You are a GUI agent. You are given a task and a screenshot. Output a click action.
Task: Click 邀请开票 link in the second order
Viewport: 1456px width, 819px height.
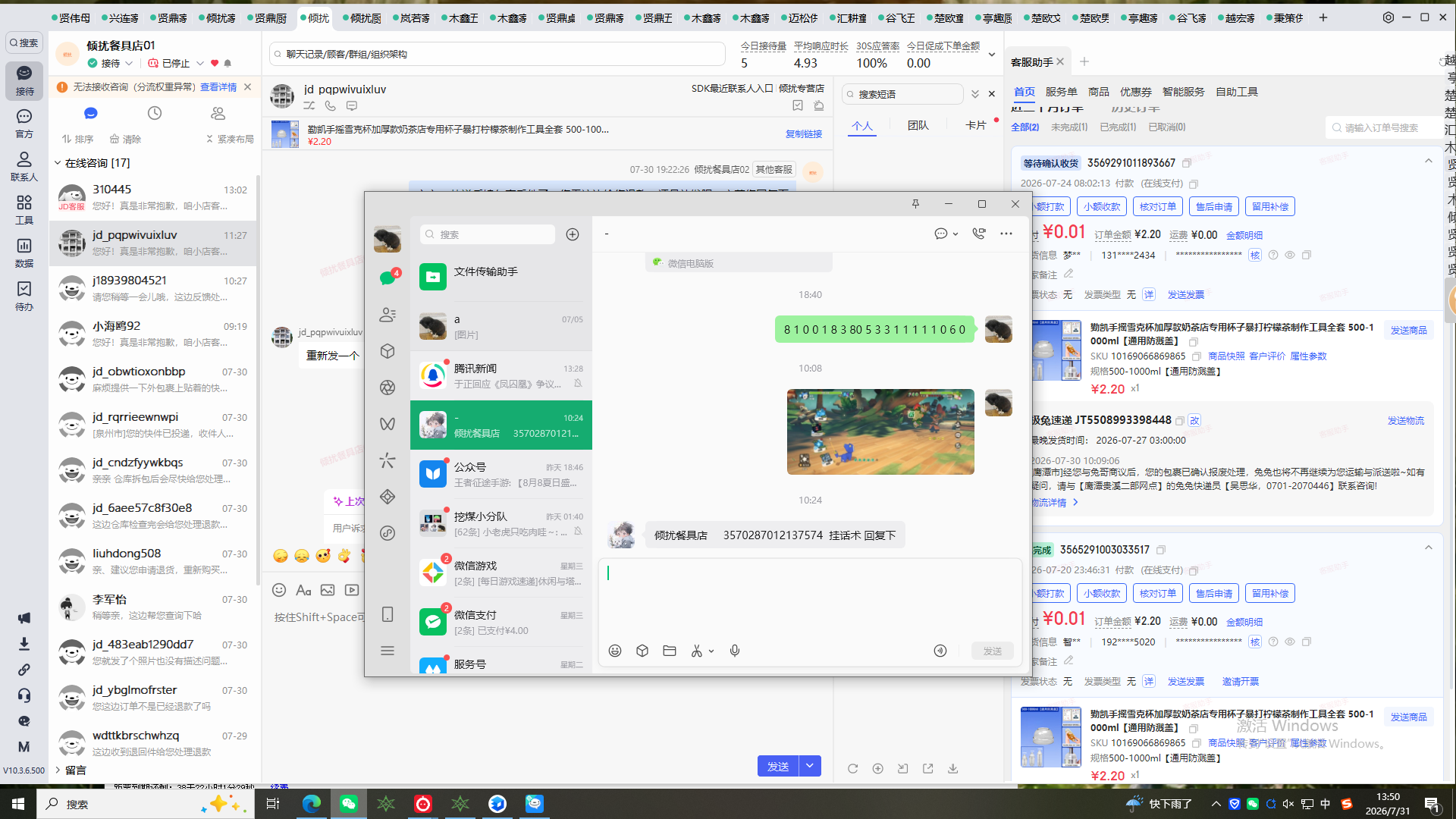[1240, 681]
